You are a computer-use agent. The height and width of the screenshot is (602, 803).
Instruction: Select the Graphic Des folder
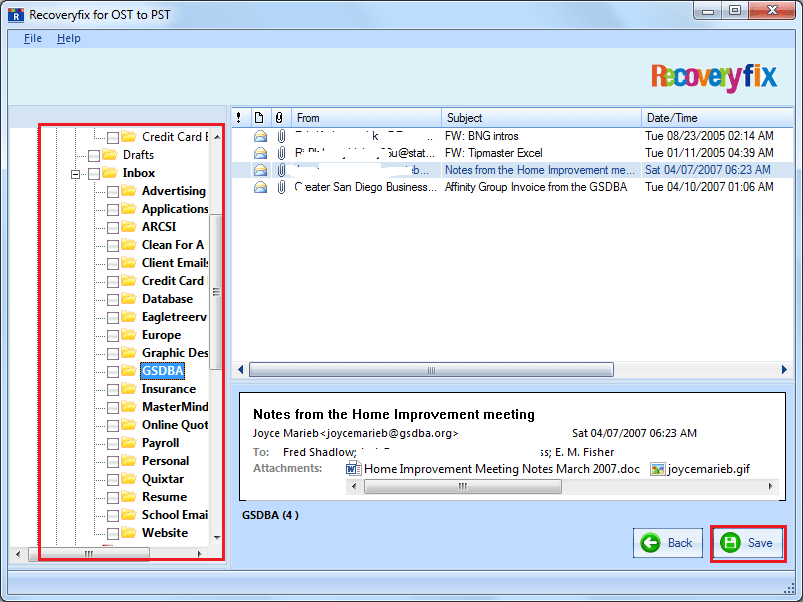tap(175, 353)
